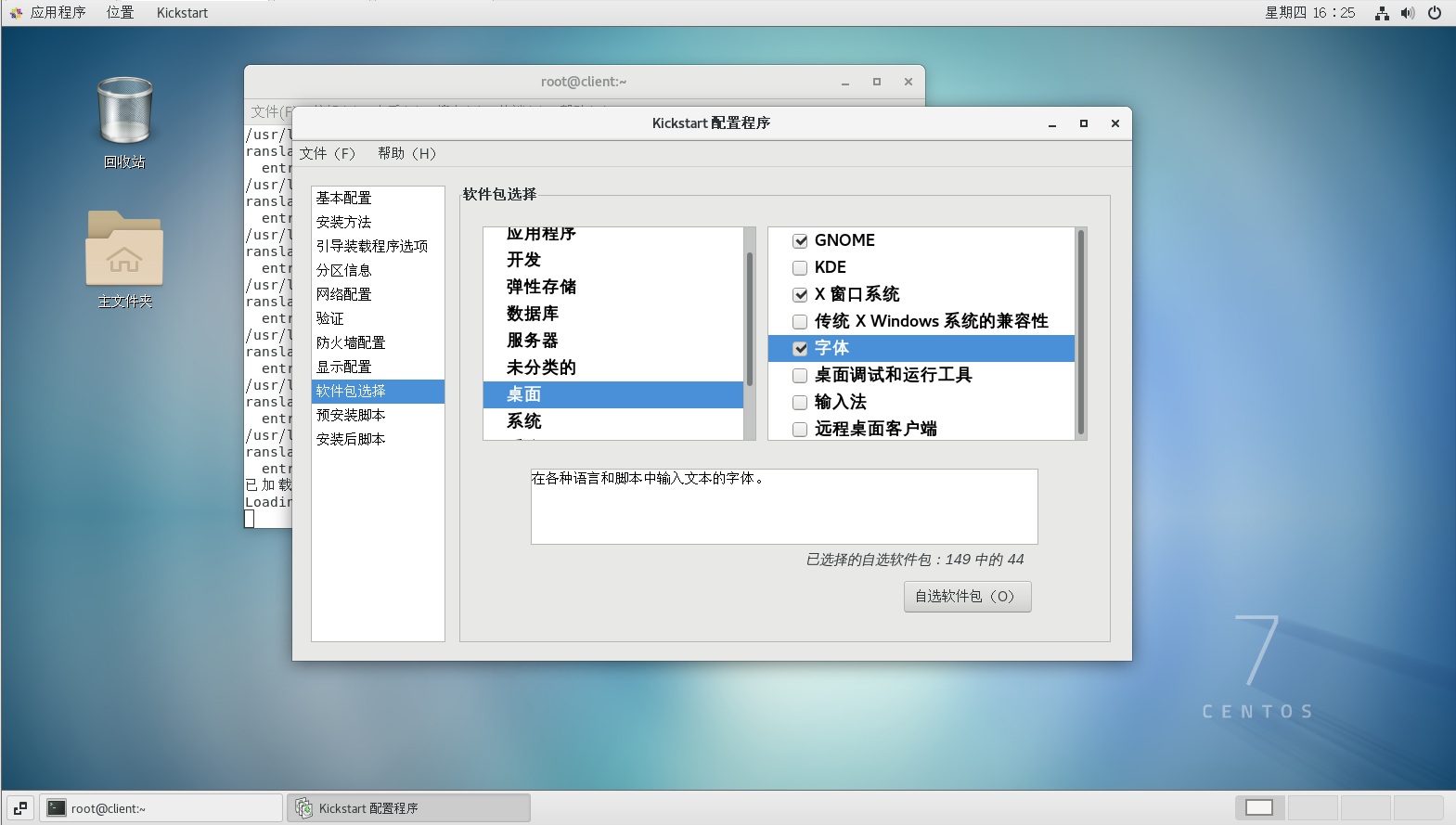Screen dimensions: 1456x825
Task: Select 引导装载程序选项 in the sidebar
Action: [378, 247]
